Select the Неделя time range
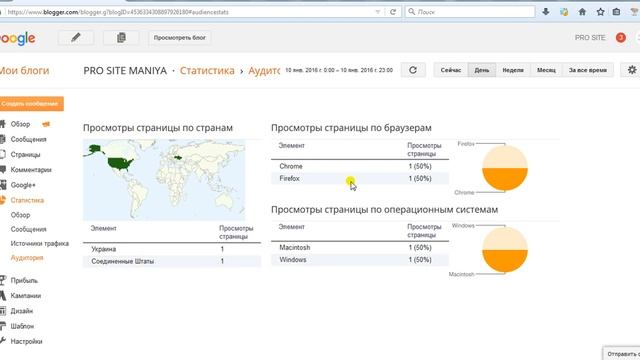Screen dimensions: 640x360 (513, 70)
